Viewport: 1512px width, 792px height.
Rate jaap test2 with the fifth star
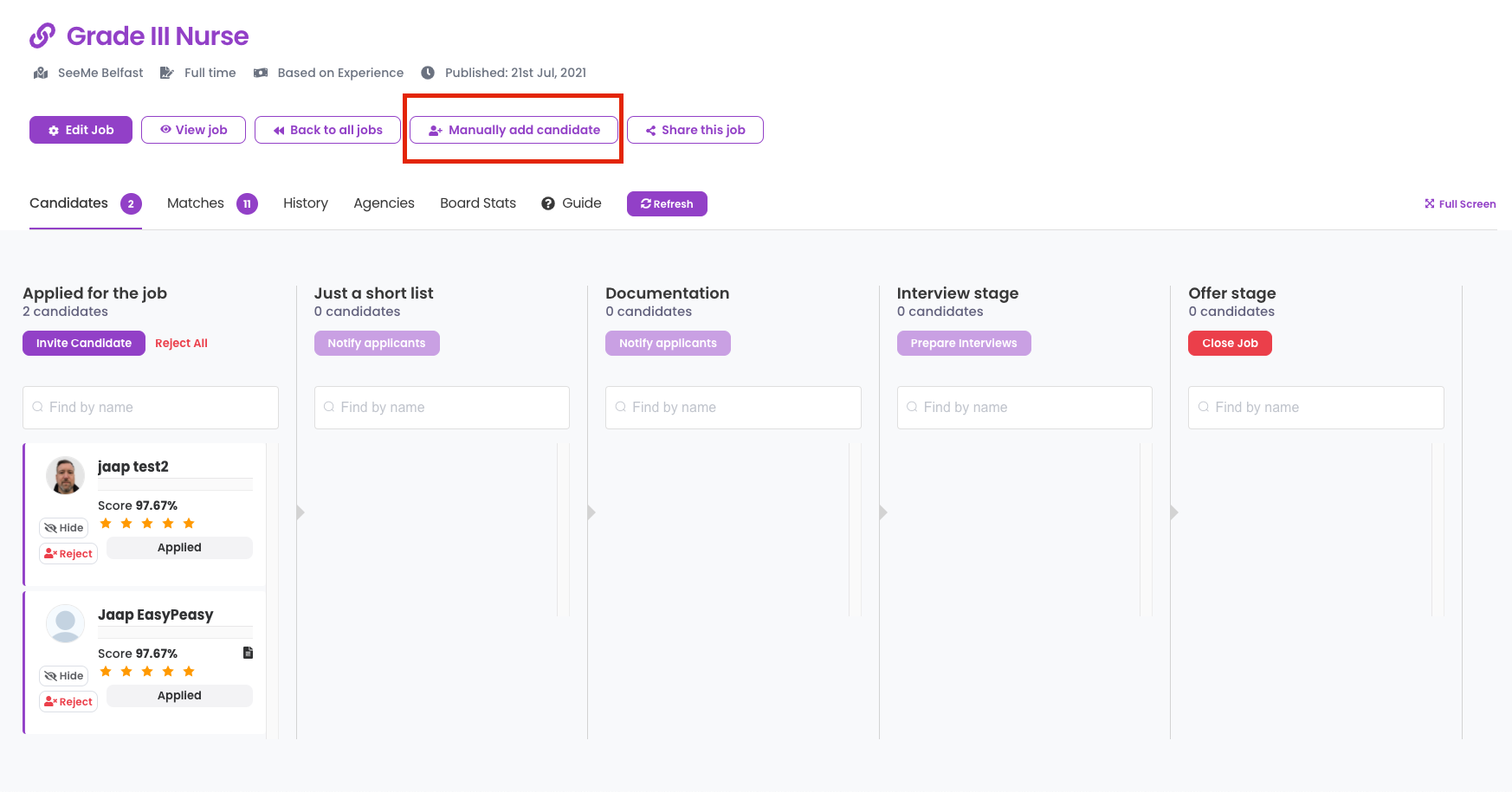[x=189, y=524]
